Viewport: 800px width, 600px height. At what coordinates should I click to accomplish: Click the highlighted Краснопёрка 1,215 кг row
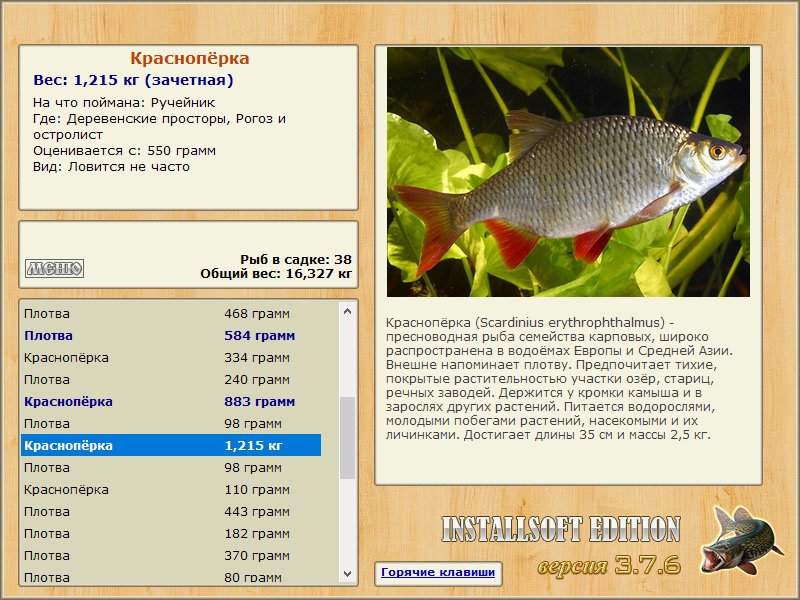coord(171,445)
